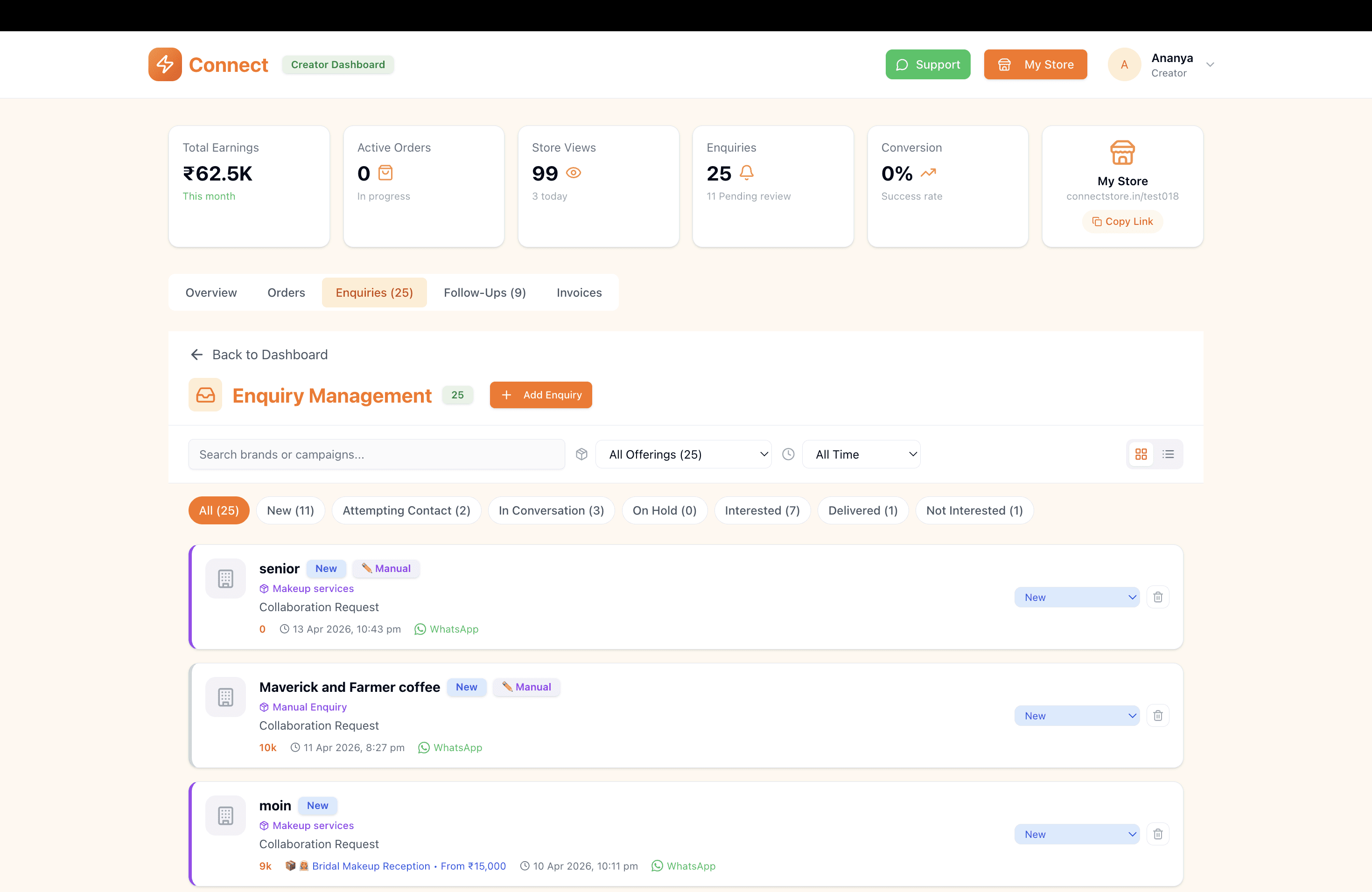Copy the store link
The image size is (1372, 892).
(1122, 221)
